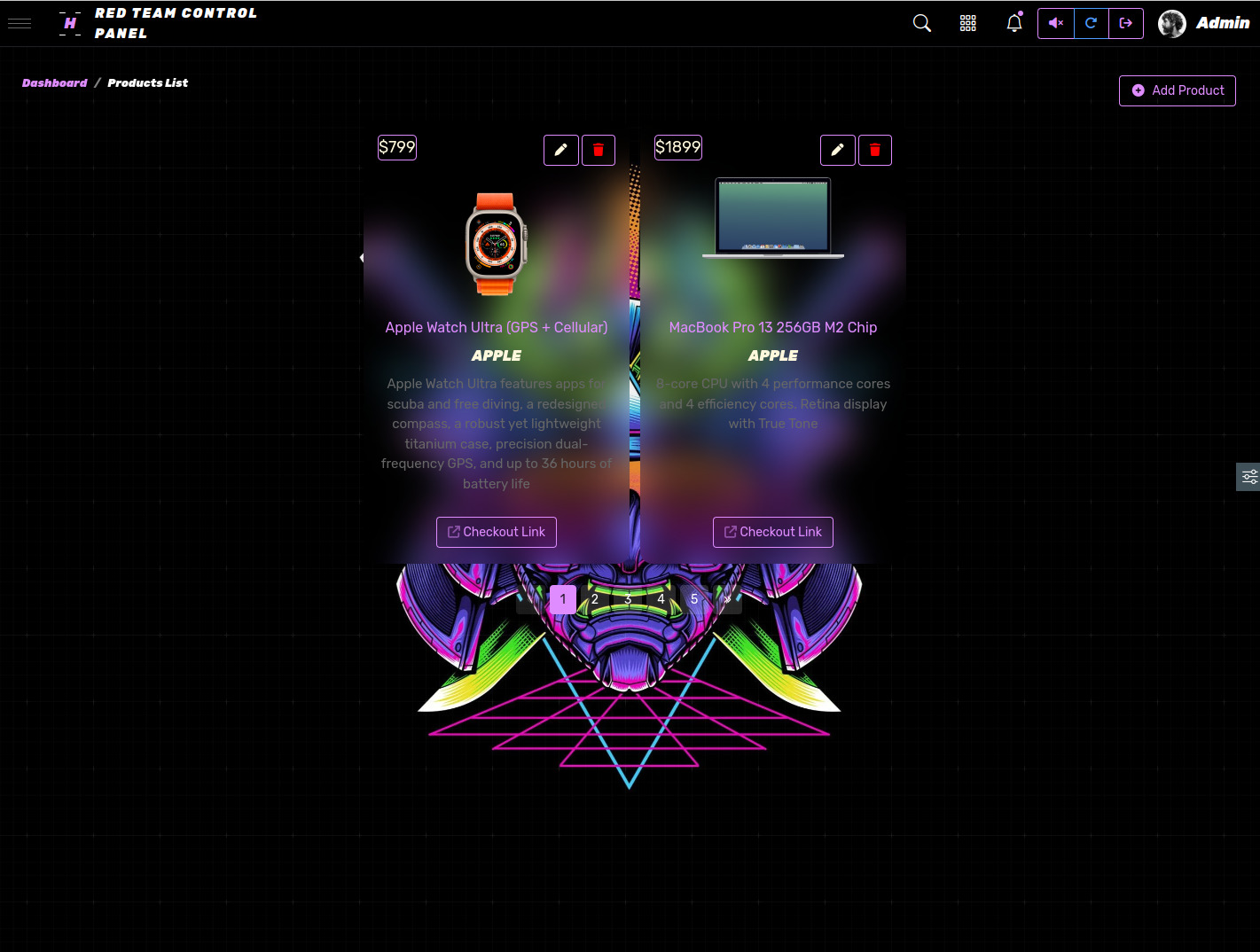Open Apple Watch Ultra Checkout Link
This screenshot has height=952, width=1260.
497,532
